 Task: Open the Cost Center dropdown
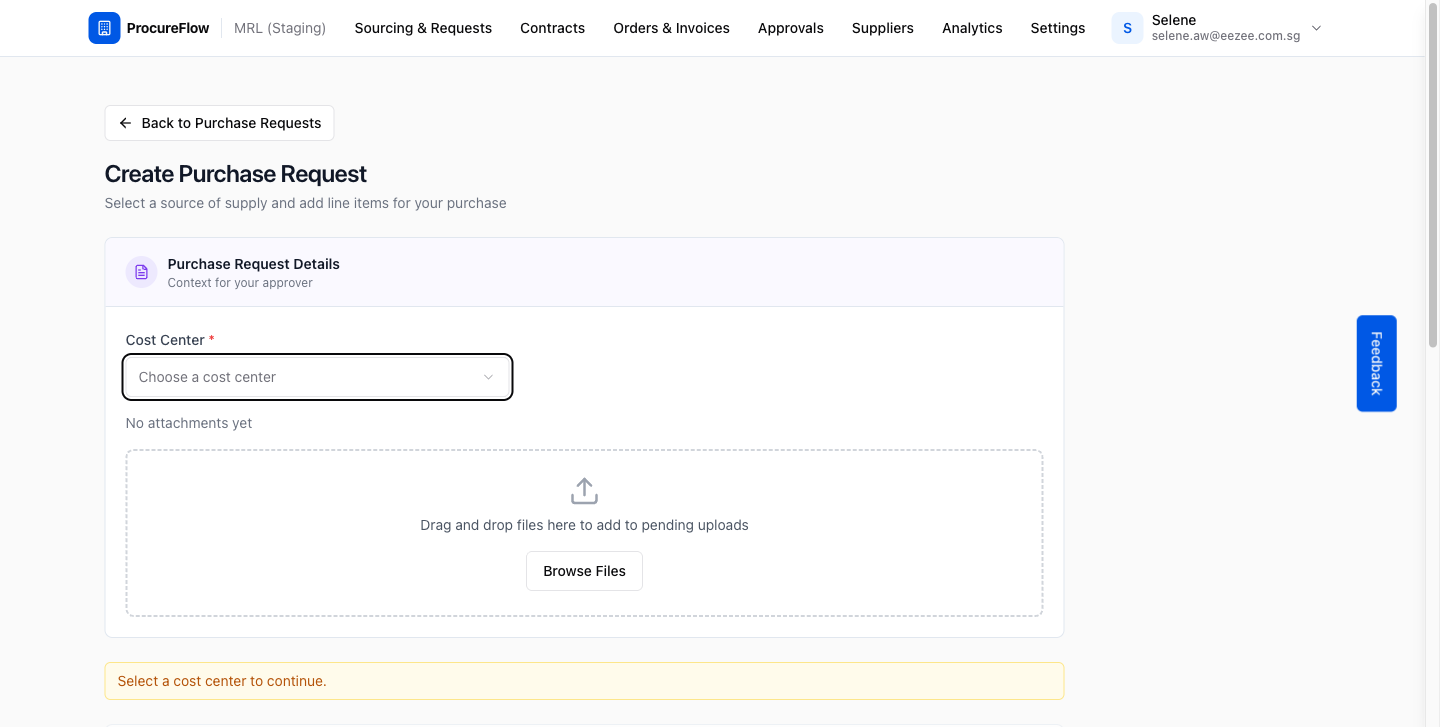coord(317,377)
